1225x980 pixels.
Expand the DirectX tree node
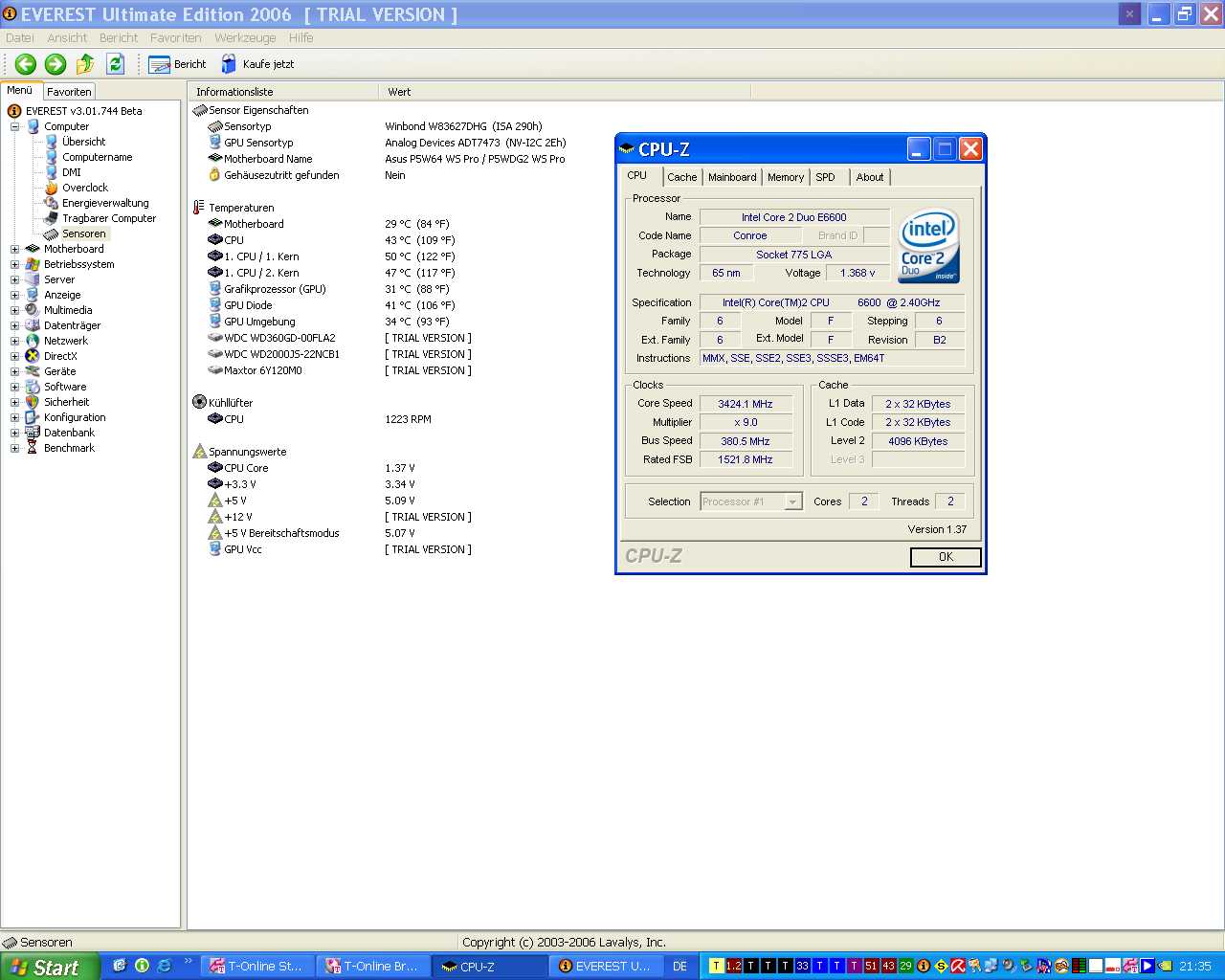pyautogui.click(x=14, y=356)
